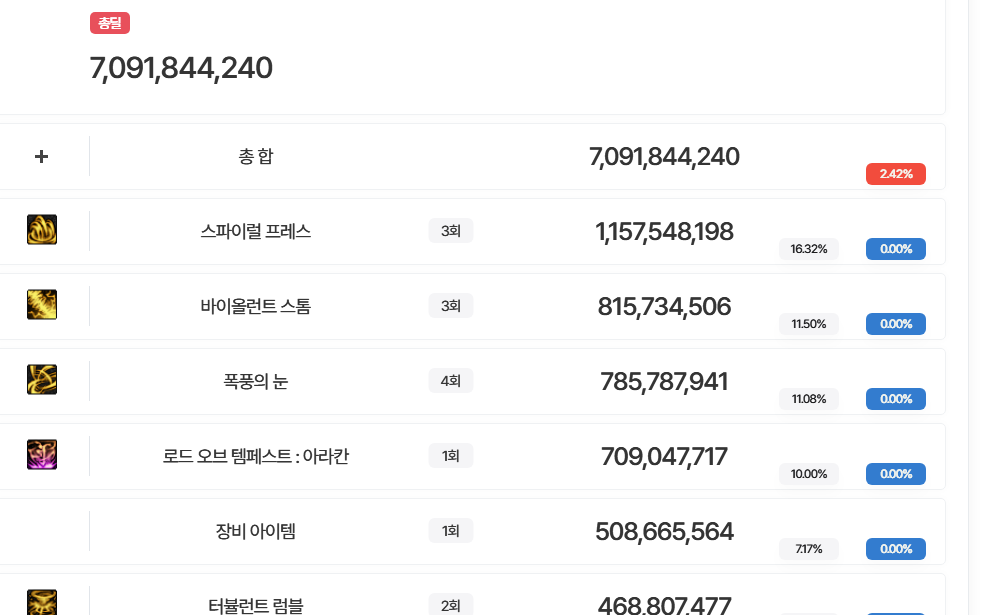
Task: Click the 바이올런트 스톰 skill icon
Action: pos(42,305)
